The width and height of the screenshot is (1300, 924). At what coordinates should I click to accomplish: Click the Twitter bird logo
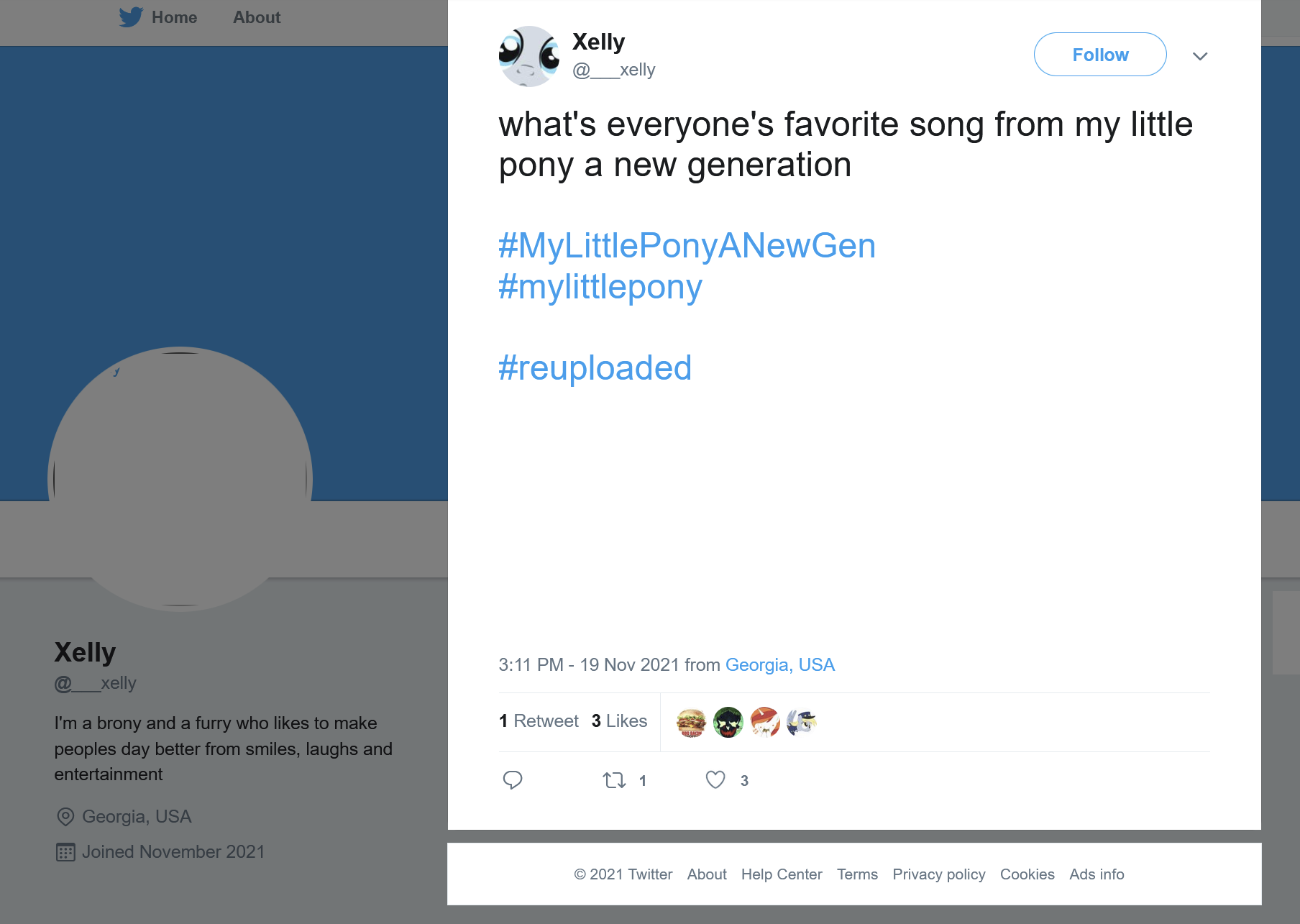click(x=131, y=17)
